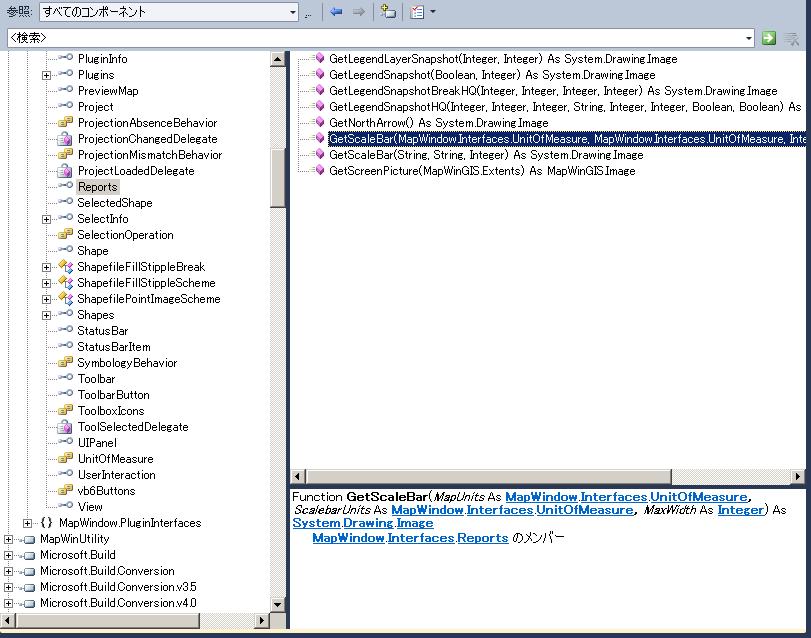Image resolution: width=811 pixels, height=638 pixels.
Task: Click the ShapefileFillStippleBreak class icon
Action: coord(66,267)
